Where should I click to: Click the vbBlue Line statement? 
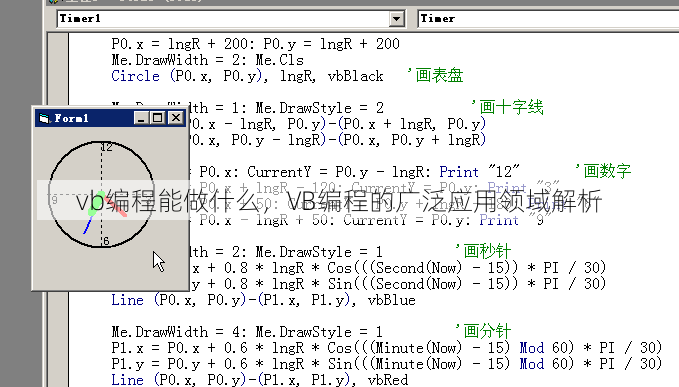263,300
